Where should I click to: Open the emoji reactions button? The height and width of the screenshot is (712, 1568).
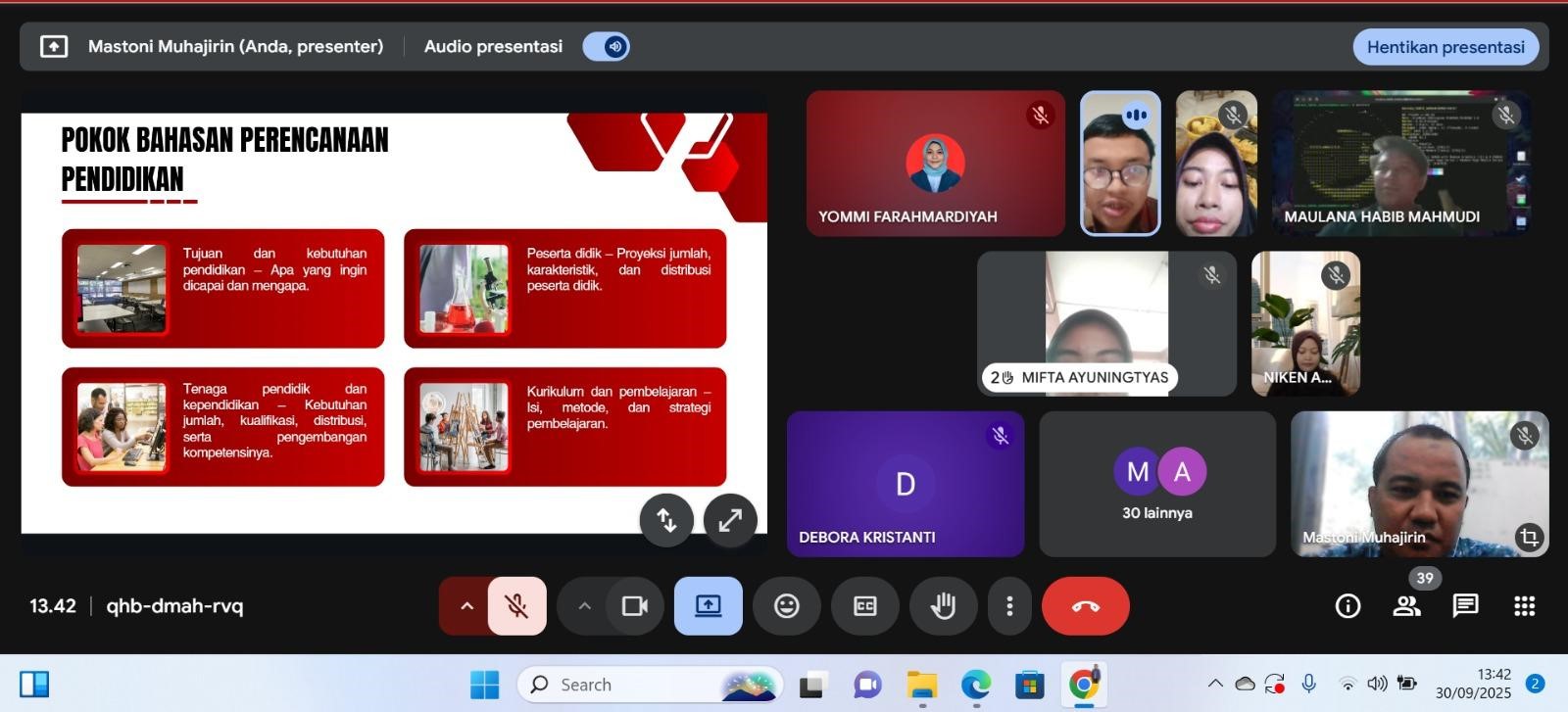(786, 606)
